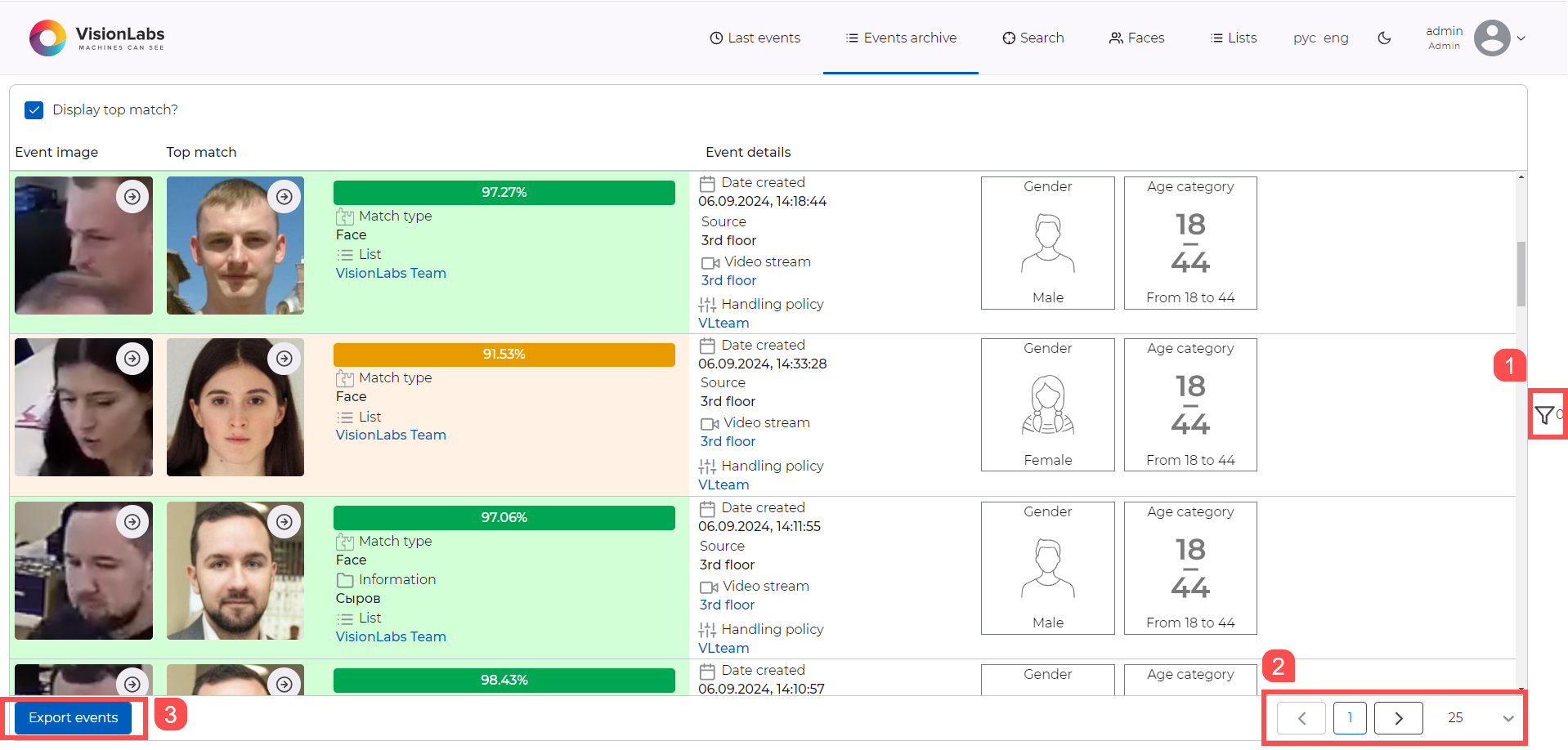This screenshot has width=1568, height=750.
Task: Switch interface language to рус
Action: pyautogui.click(x=1304, y=38)
